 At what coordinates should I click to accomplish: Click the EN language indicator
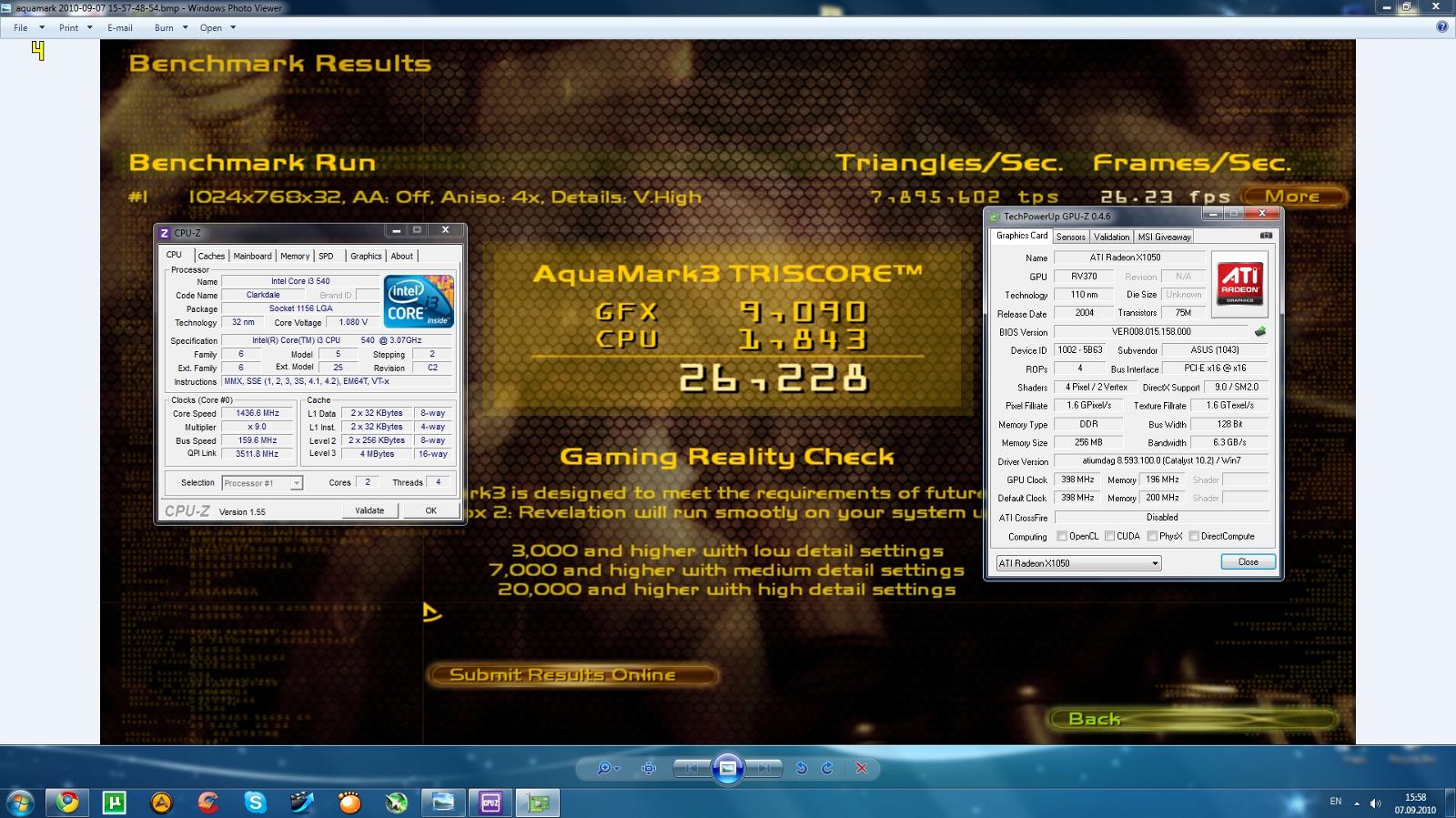(1336, 802)
